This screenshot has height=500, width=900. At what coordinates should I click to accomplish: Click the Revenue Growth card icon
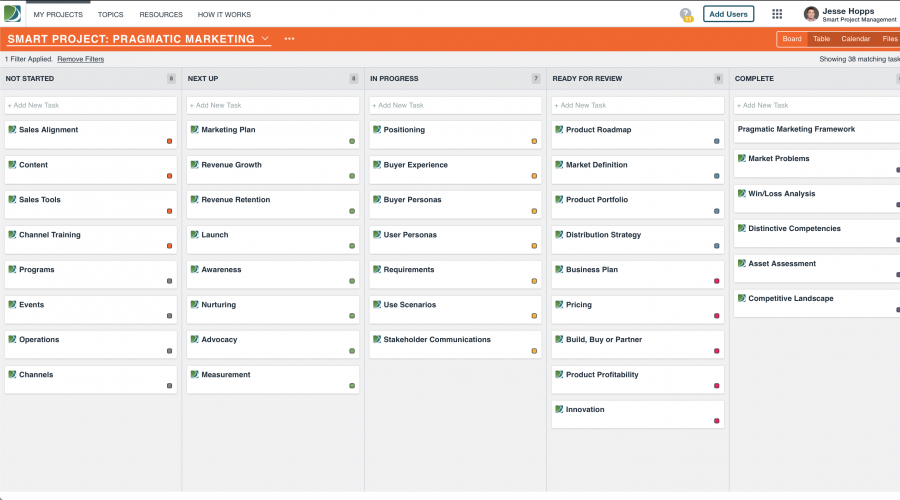195,164
